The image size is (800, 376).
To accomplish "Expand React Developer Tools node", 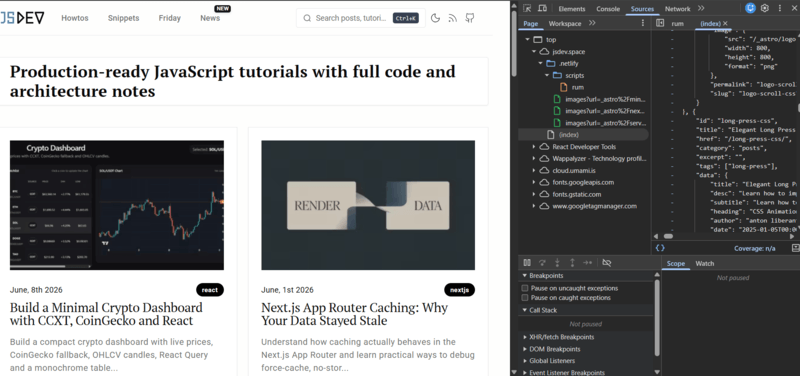I will (x=534, y=147).
